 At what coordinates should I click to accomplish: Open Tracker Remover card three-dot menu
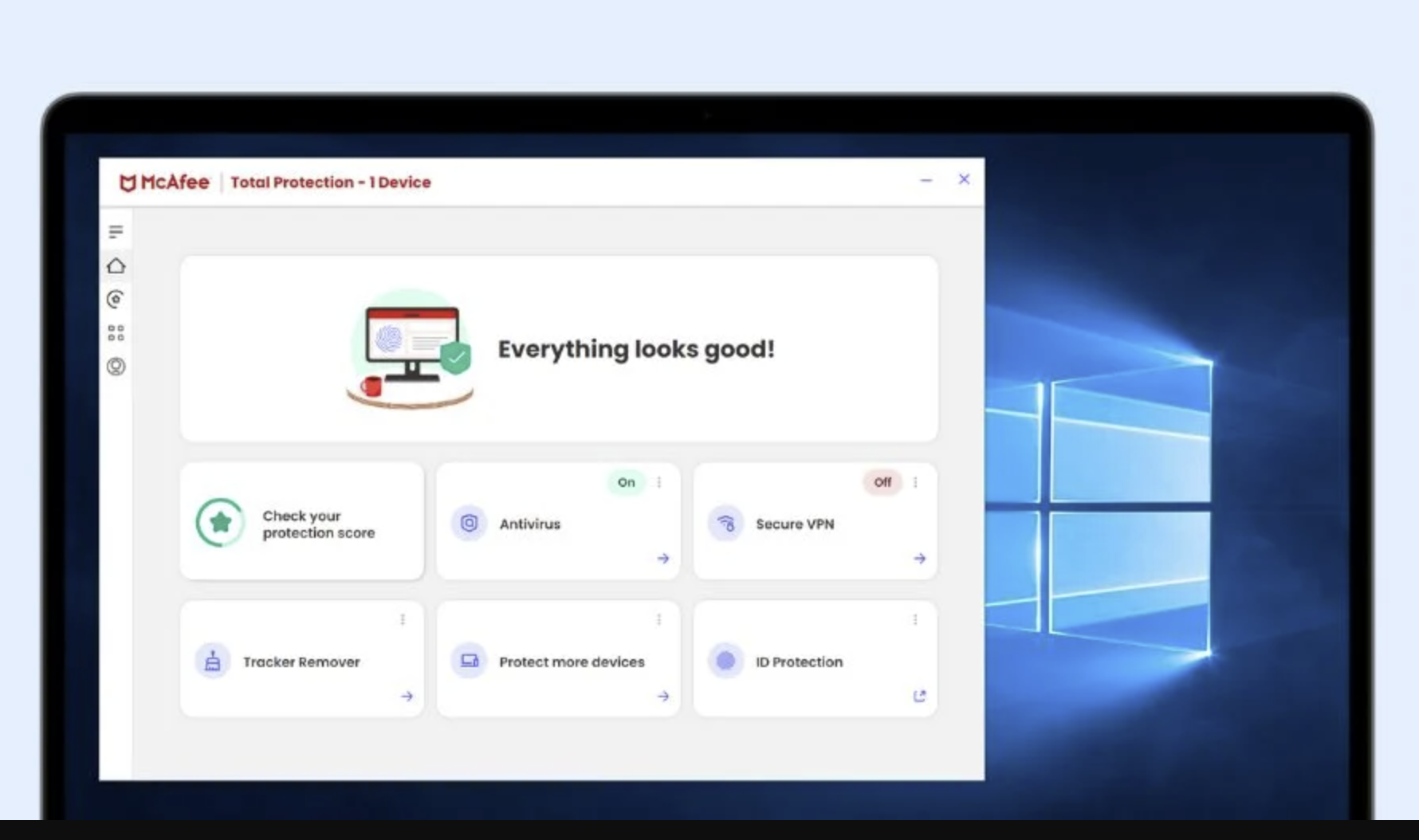[x=403, y=620]
